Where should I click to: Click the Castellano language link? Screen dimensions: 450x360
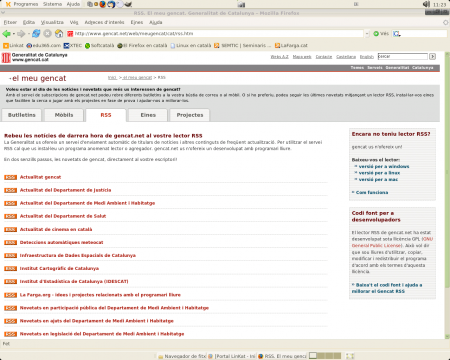click(x=346, y=57)
